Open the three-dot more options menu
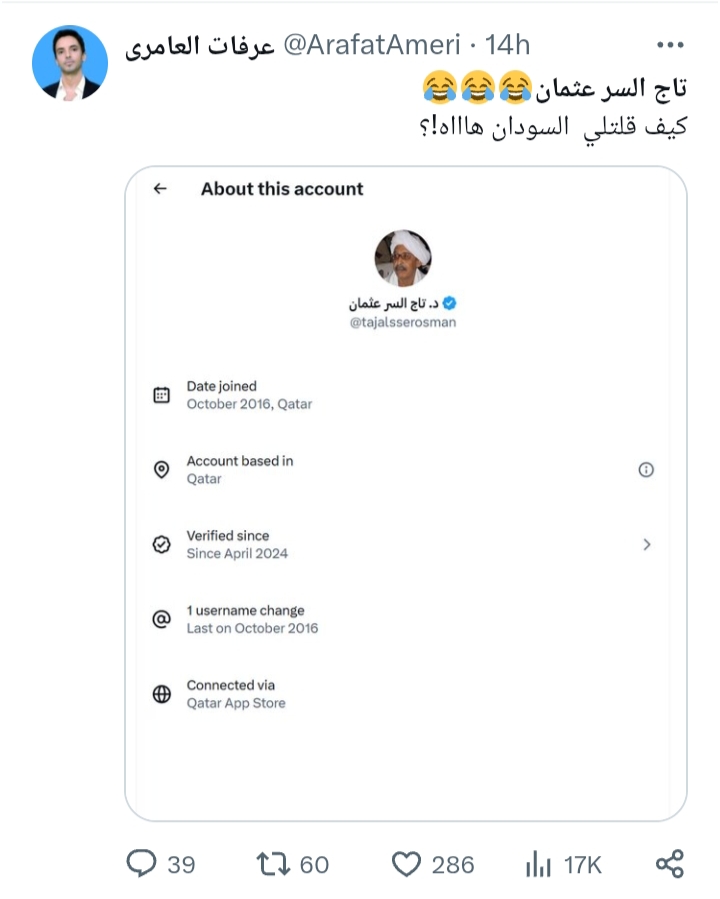 point(669,46)
